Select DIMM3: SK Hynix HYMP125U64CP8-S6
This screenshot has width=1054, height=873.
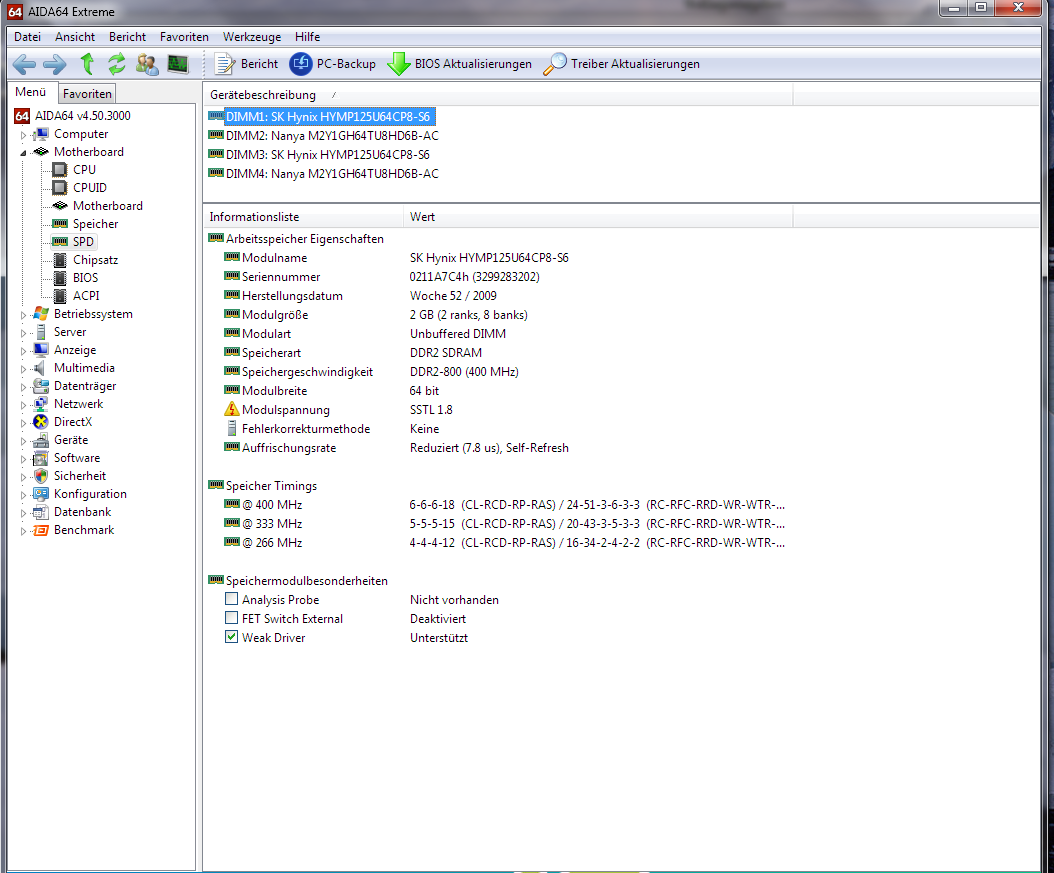tap(319, 155)
